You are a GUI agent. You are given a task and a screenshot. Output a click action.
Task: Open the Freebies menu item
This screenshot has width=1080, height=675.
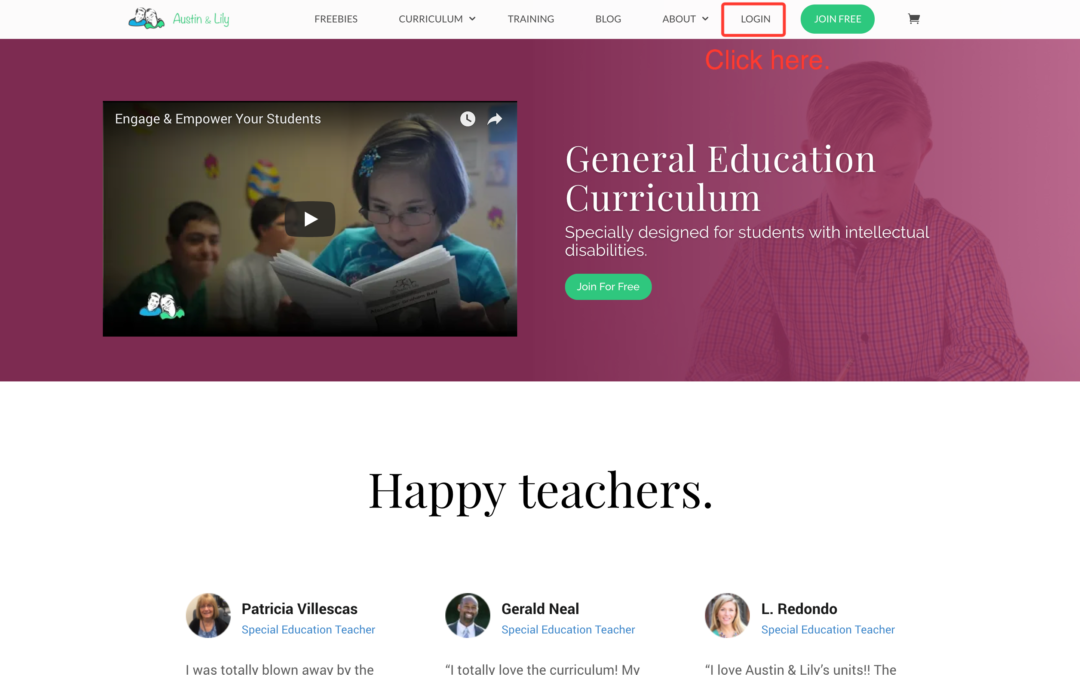pyautogui.click(x=336, y=19)
